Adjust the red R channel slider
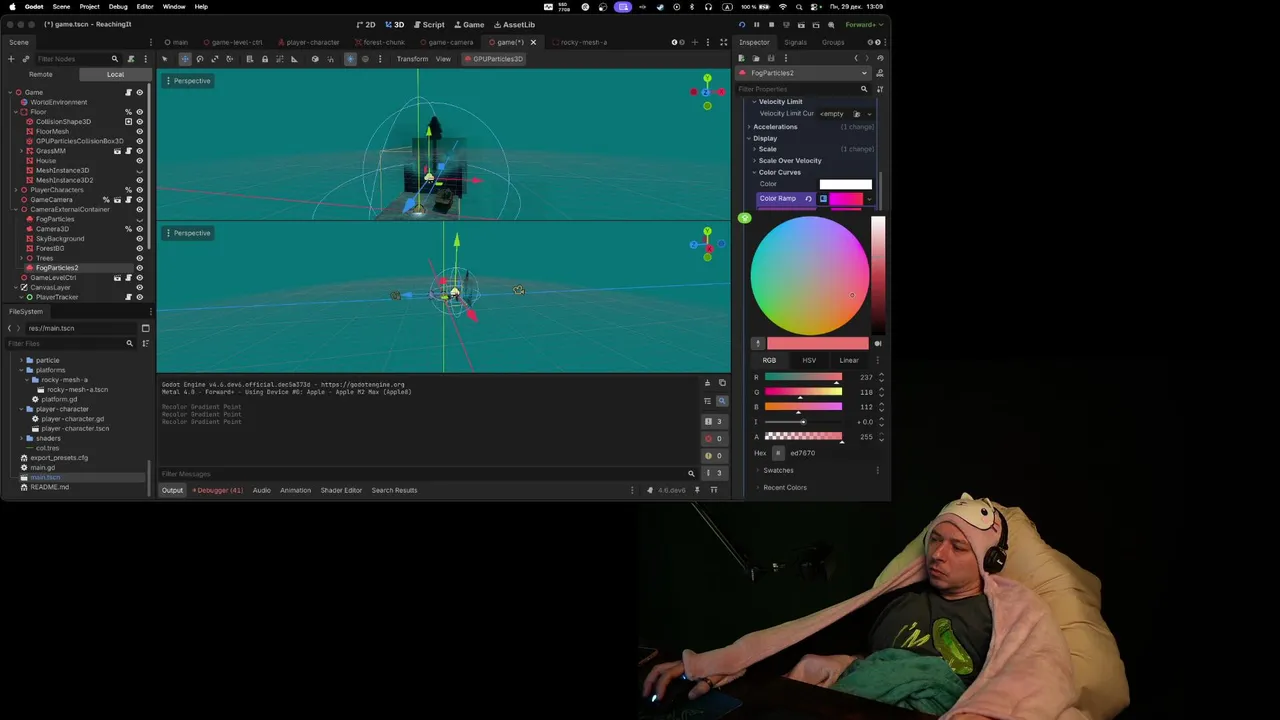Image resolution: width=1280 pixels, height=720 pixels. pyautogui.click(x=803, y=378)
